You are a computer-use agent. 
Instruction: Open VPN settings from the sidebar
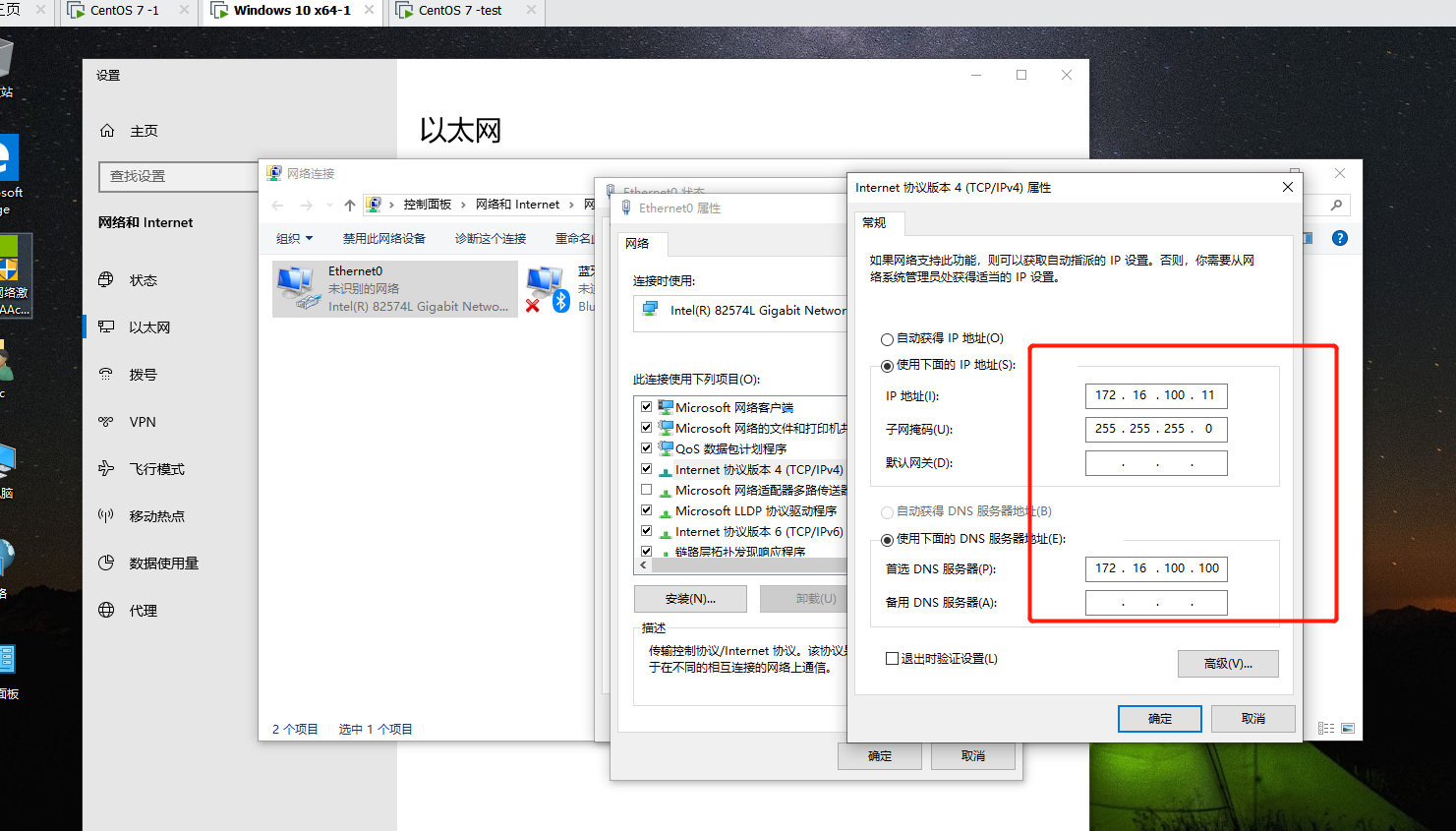pyautogui.click(x=142, y=421)
